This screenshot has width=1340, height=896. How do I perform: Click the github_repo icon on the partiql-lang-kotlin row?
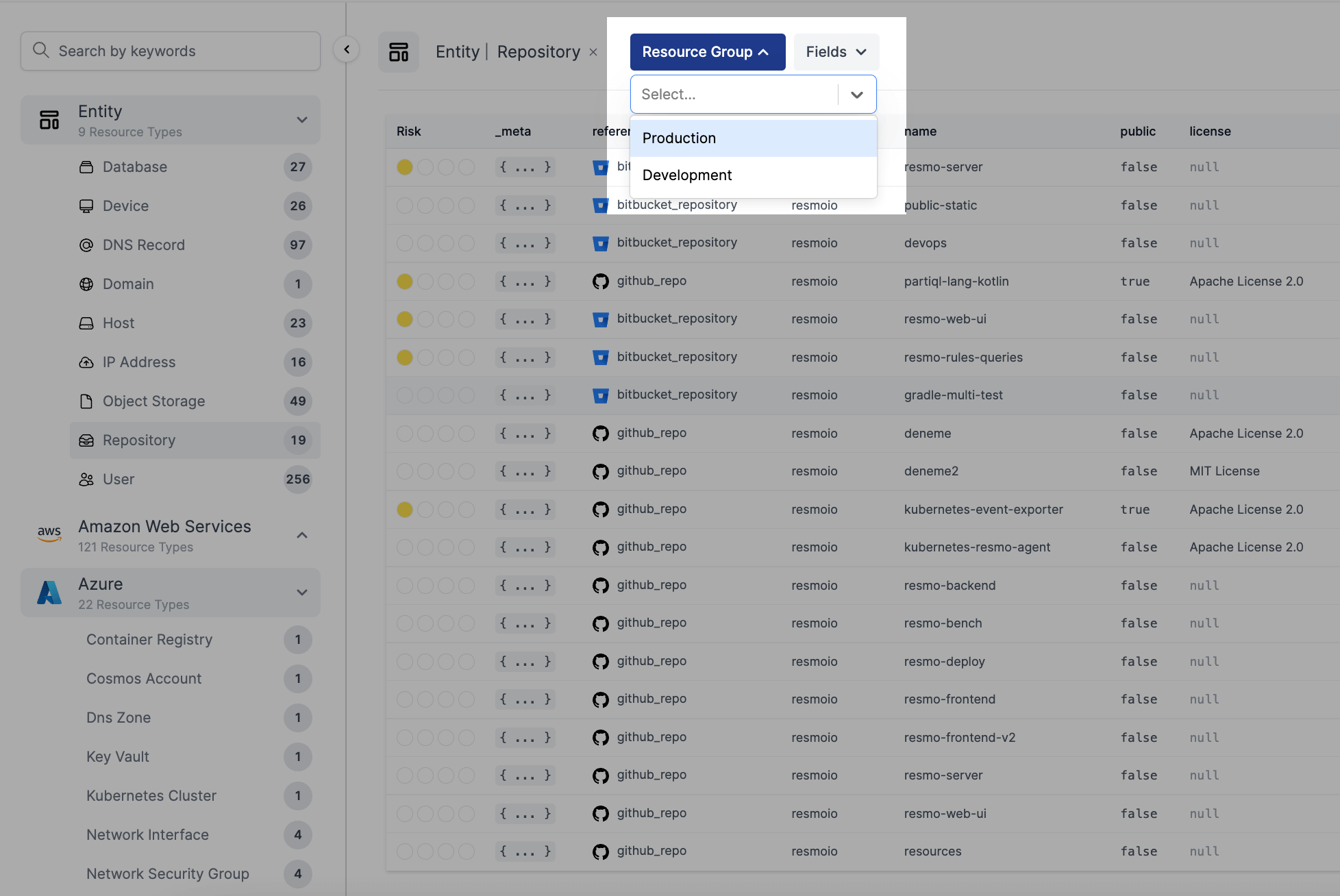[601, 281]
